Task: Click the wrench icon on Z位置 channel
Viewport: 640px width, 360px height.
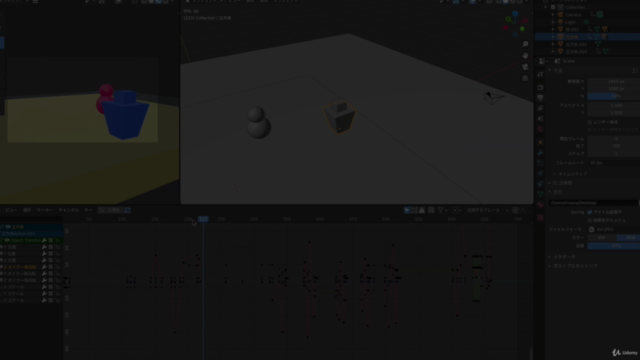Action: coord(44,260)
